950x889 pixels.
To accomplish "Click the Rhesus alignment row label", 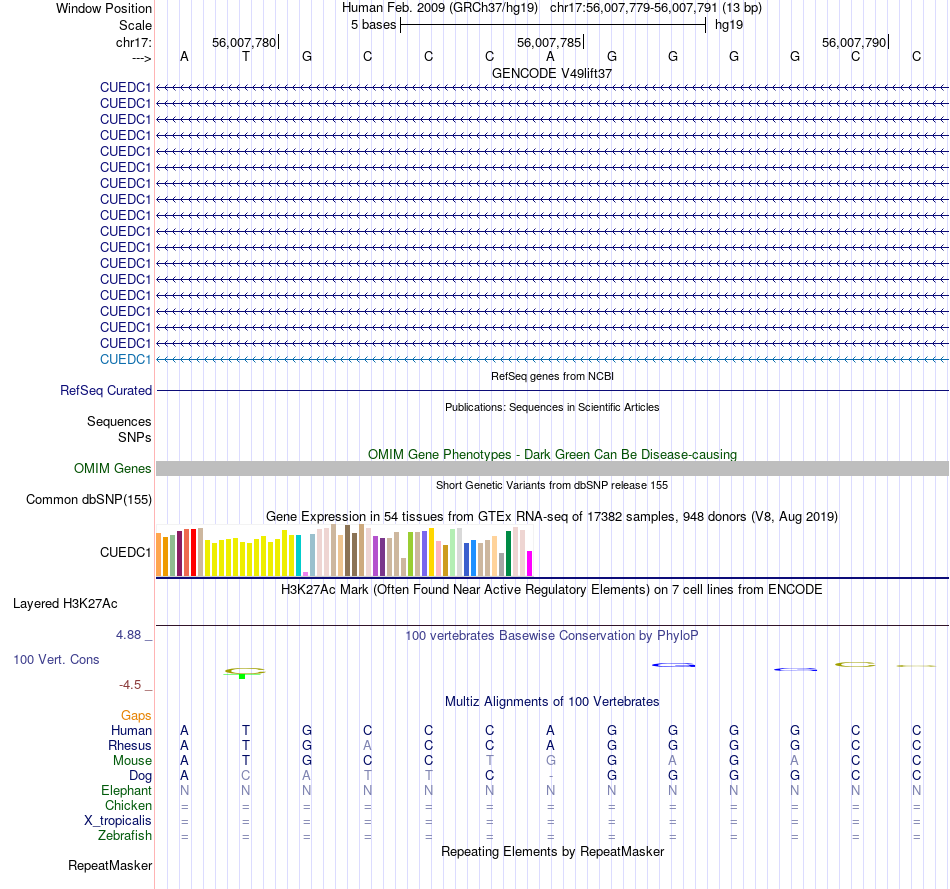I will tap(130, 745).
